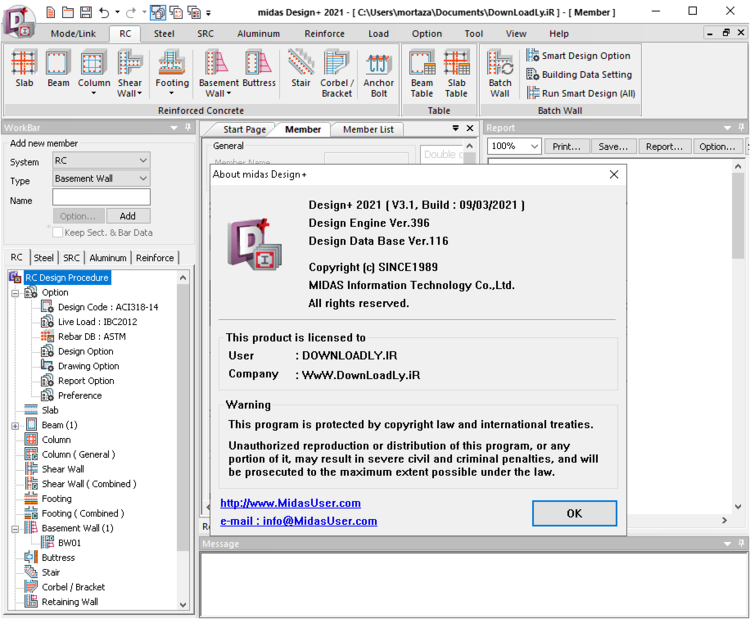Click the Buttress ribbon icon
The height and width of the screenshot is (619, 750).
tap(259, 70)
